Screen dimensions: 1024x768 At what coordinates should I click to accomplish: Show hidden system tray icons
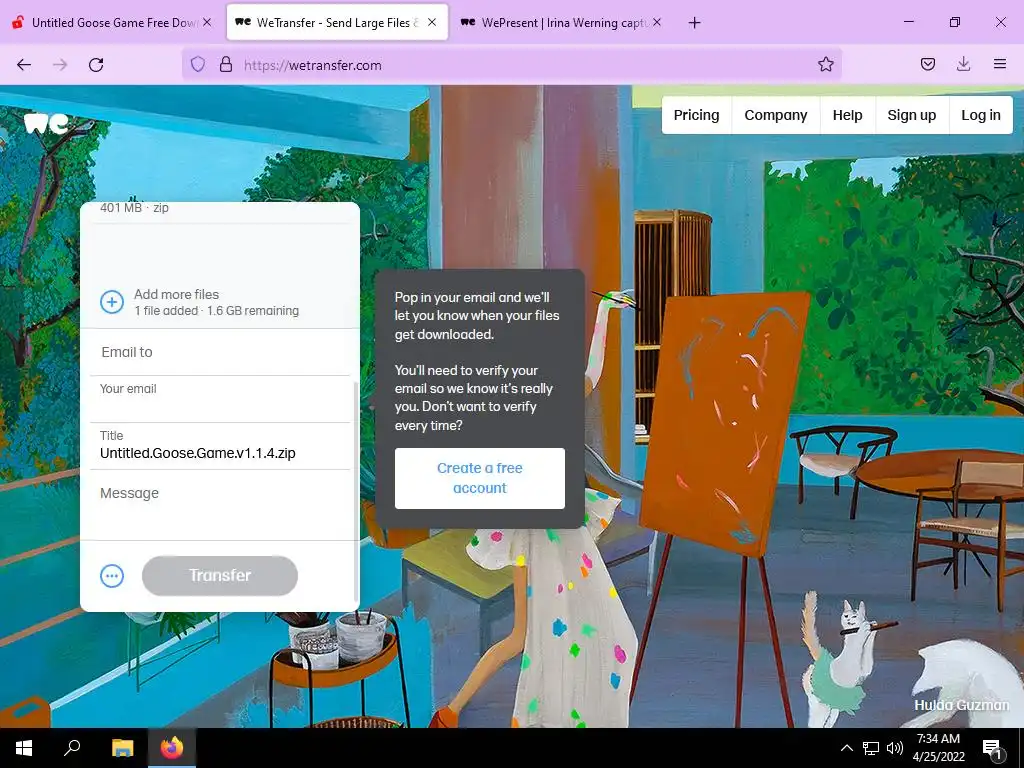pos(846,748)
